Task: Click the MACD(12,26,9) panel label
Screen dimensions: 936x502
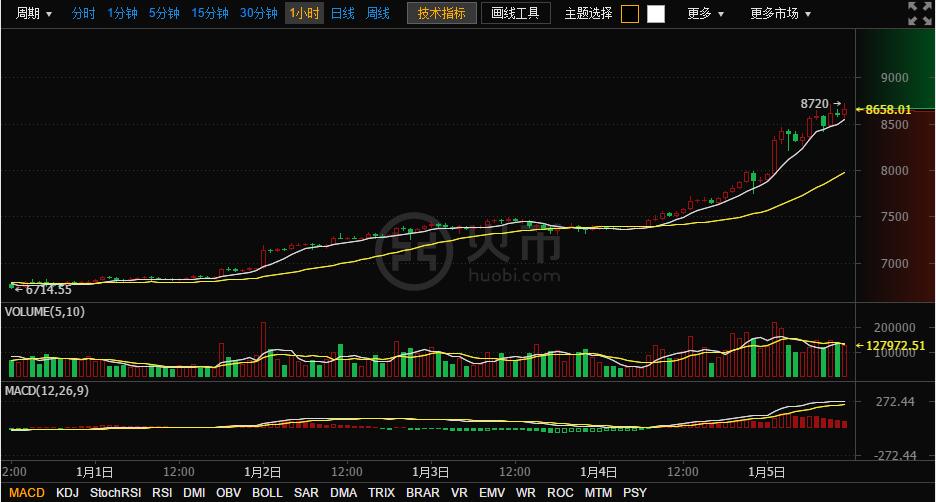Action: pyautogui.click(x=47, y=391)
